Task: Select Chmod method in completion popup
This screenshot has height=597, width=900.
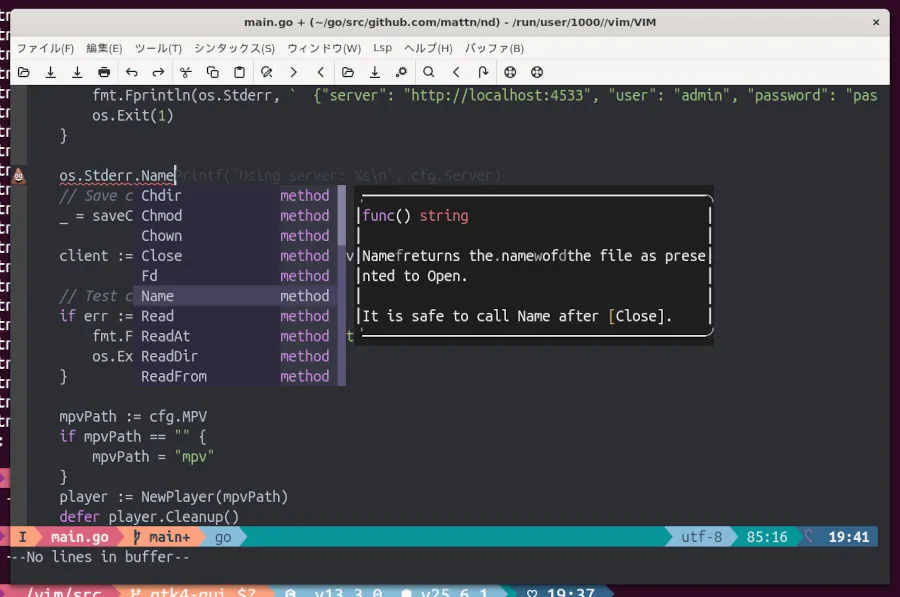Action: tap(236, 216)
